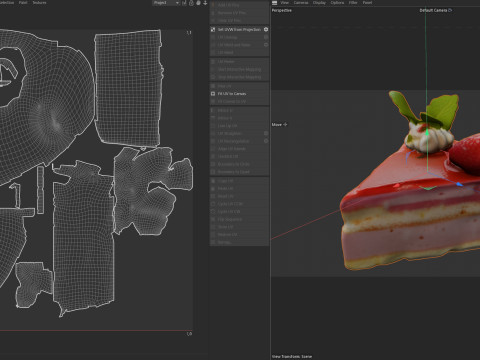Viewport: 480px width, 360px height.
Task: Click Start Interactive Mapping command
Action: click(239, 69)
